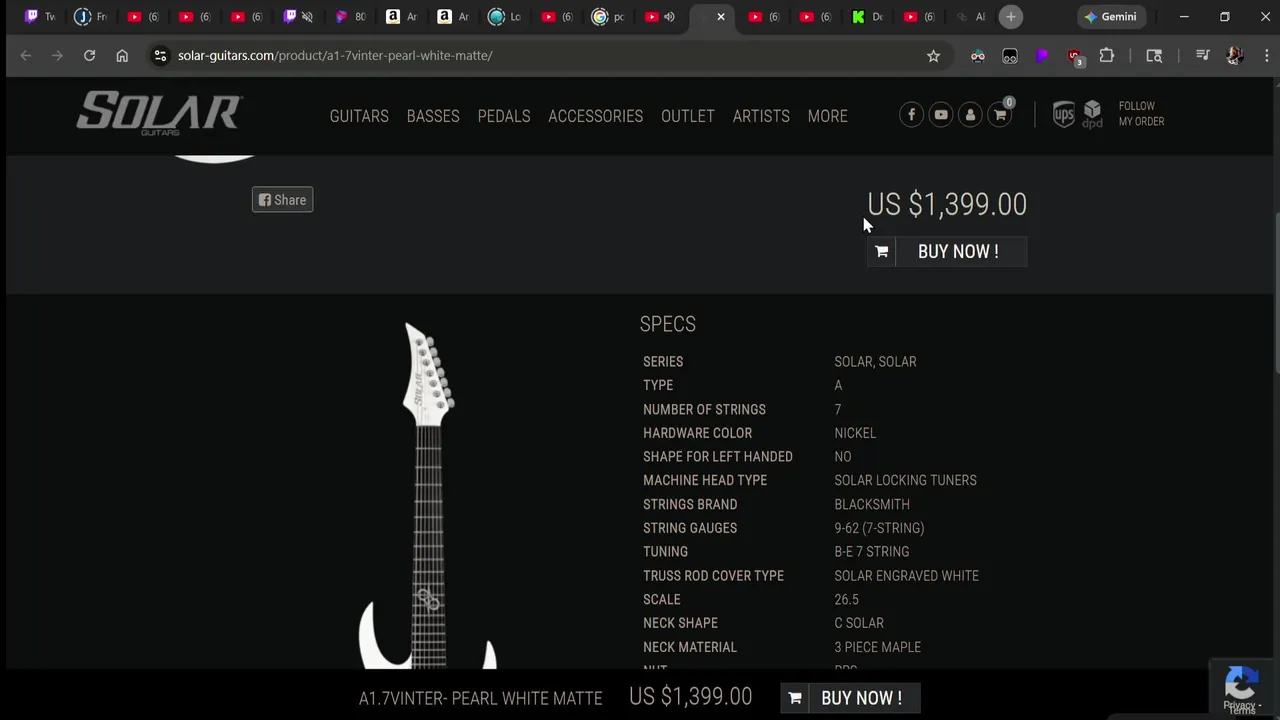Viewport: 1280px width, 720px height.
Task: Close the current active tab
Action: pyautogui.click(x=720, y=17)
